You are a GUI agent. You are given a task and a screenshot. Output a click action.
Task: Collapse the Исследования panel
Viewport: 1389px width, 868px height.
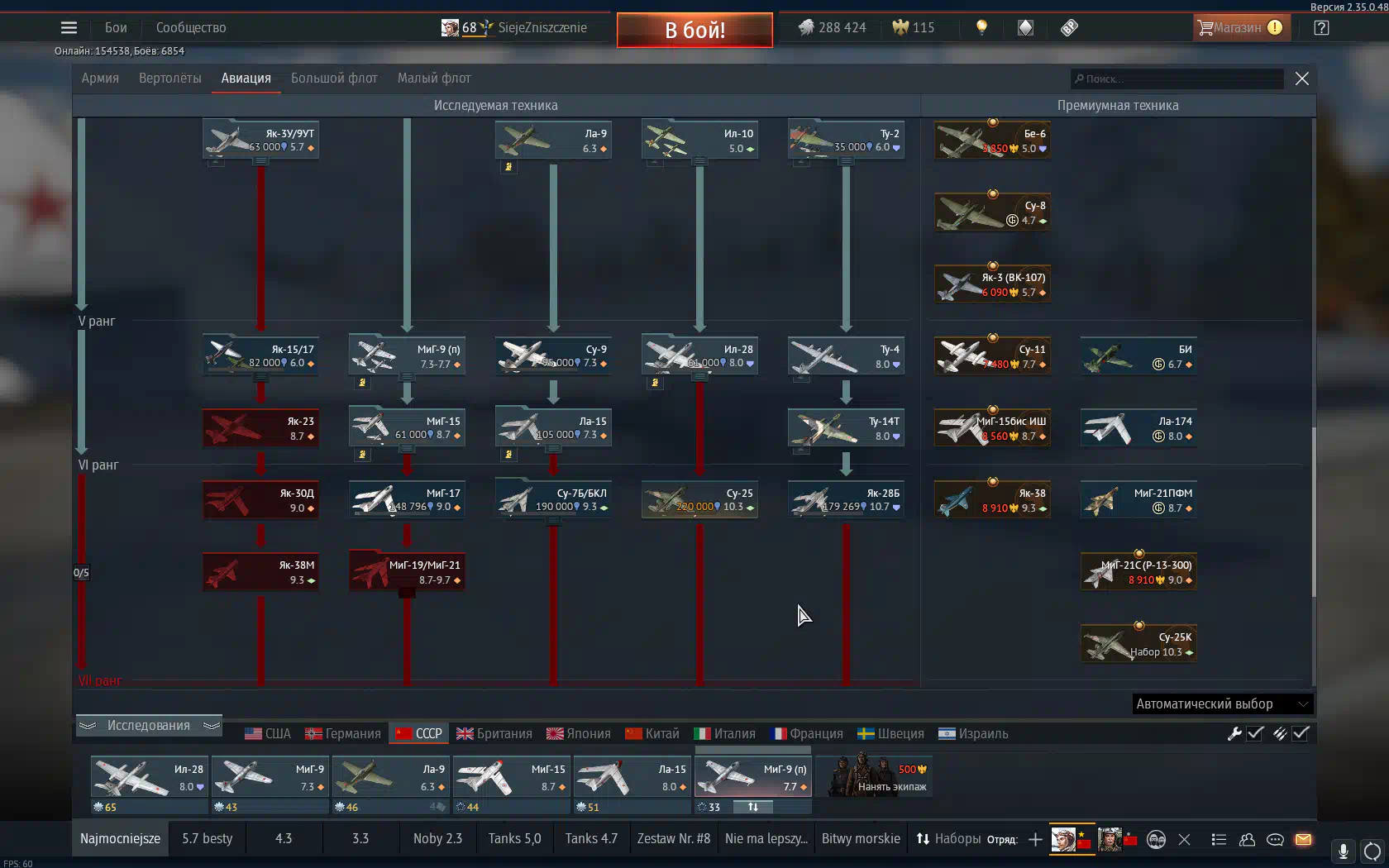149,726
